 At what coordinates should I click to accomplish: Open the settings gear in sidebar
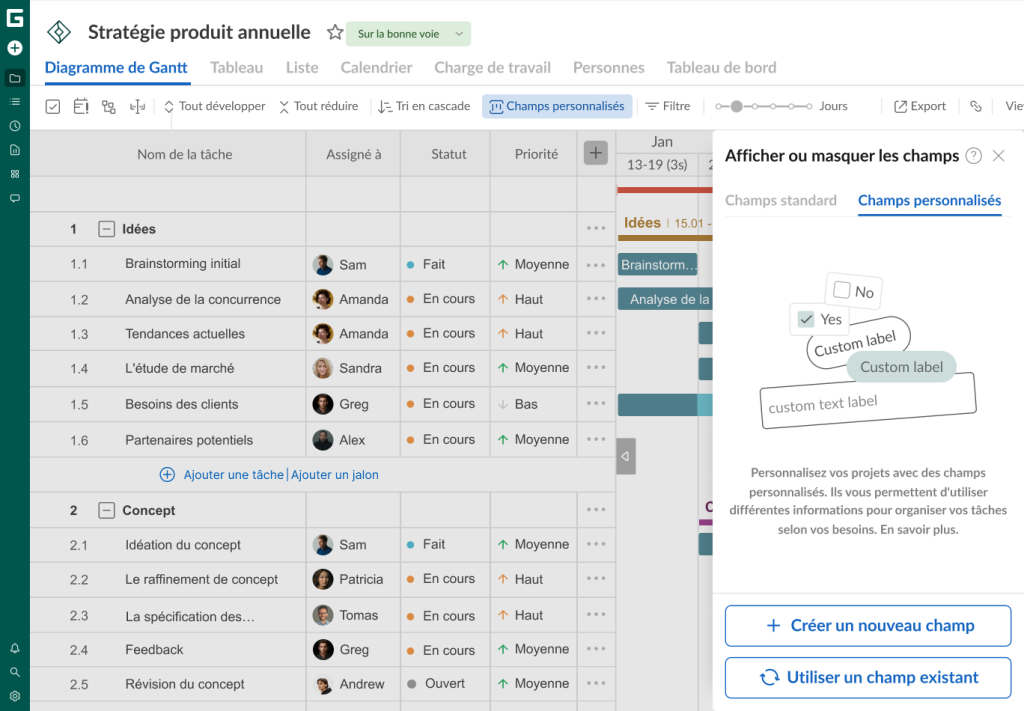tap(14, 696)
